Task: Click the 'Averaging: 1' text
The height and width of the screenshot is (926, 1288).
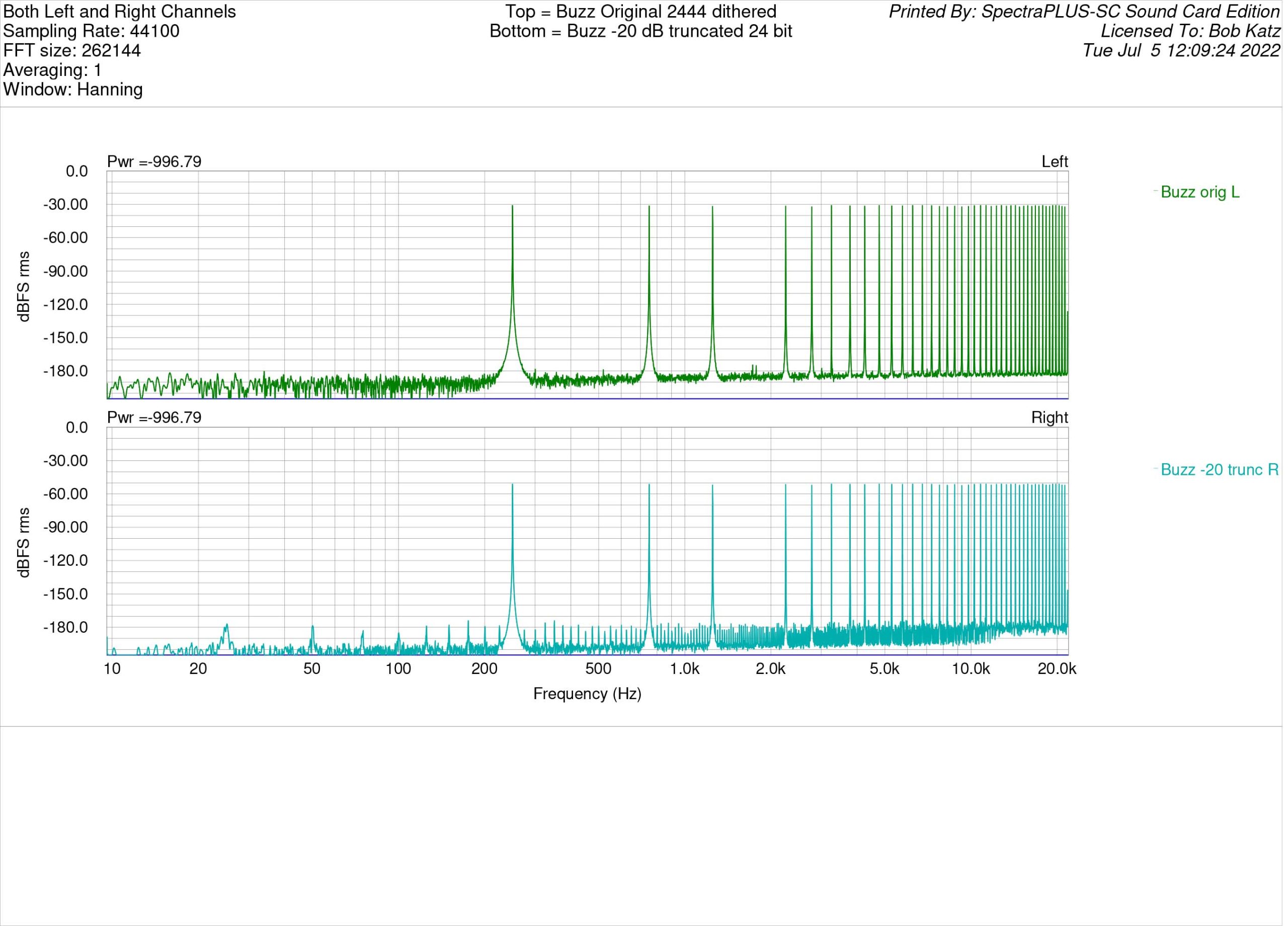Action: 52,70
